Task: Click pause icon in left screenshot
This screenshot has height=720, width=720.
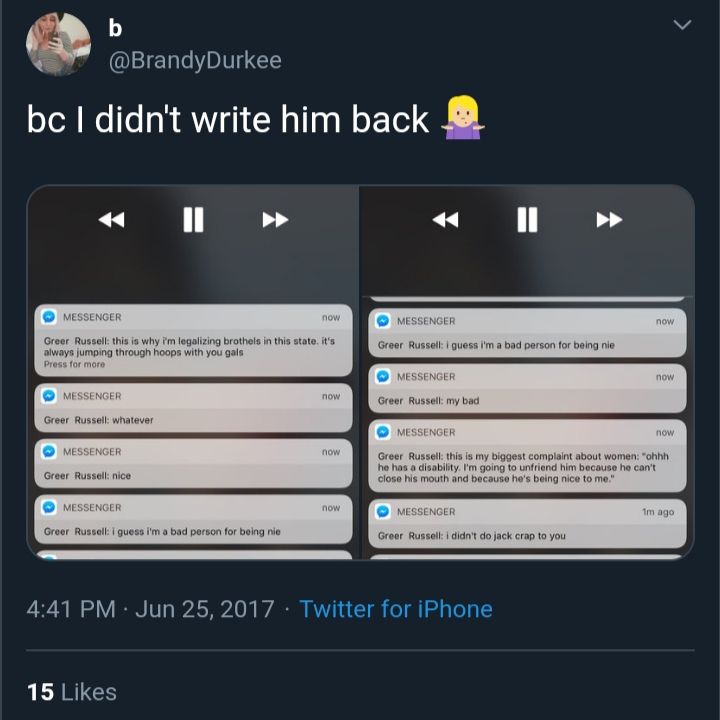Action: (x=193, y=219)
